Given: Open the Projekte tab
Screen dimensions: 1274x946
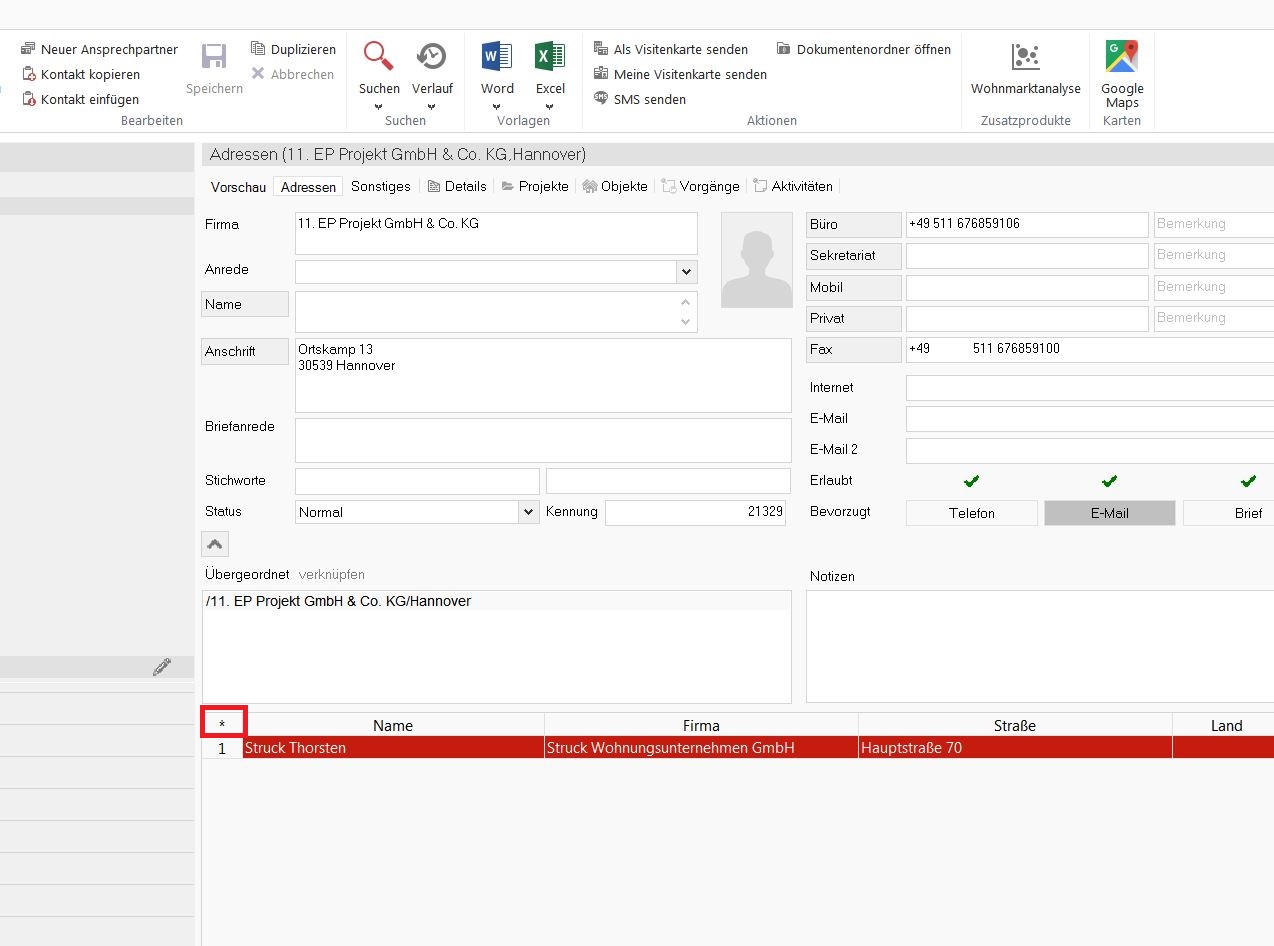Looking at the screenshot, I should (535, 186).
